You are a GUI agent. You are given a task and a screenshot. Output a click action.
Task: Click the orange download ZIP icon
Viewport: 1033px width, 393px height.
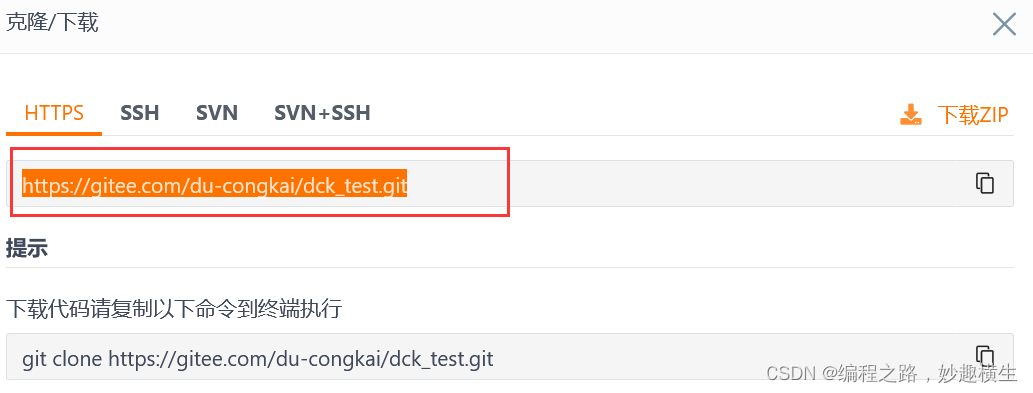(x=910, y=115)
